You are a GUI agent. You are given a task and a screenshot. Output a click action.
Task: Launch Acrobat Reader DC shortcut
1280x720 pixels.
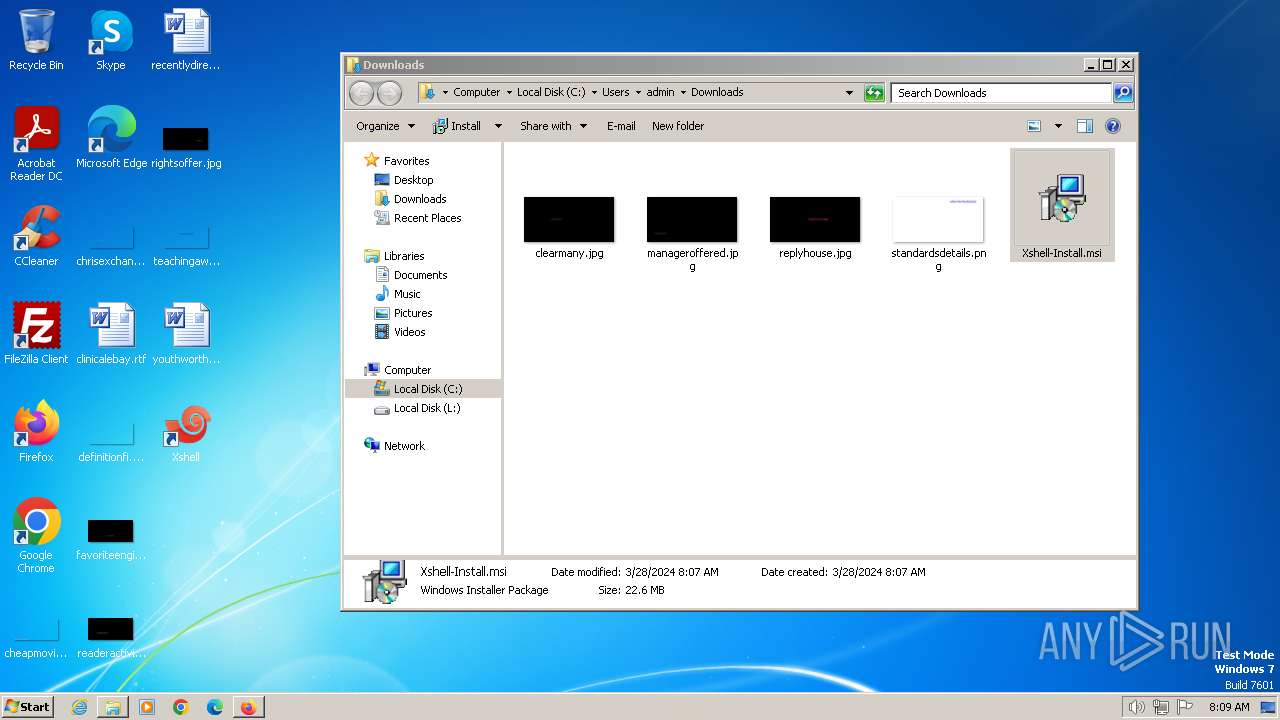[36, 144]
